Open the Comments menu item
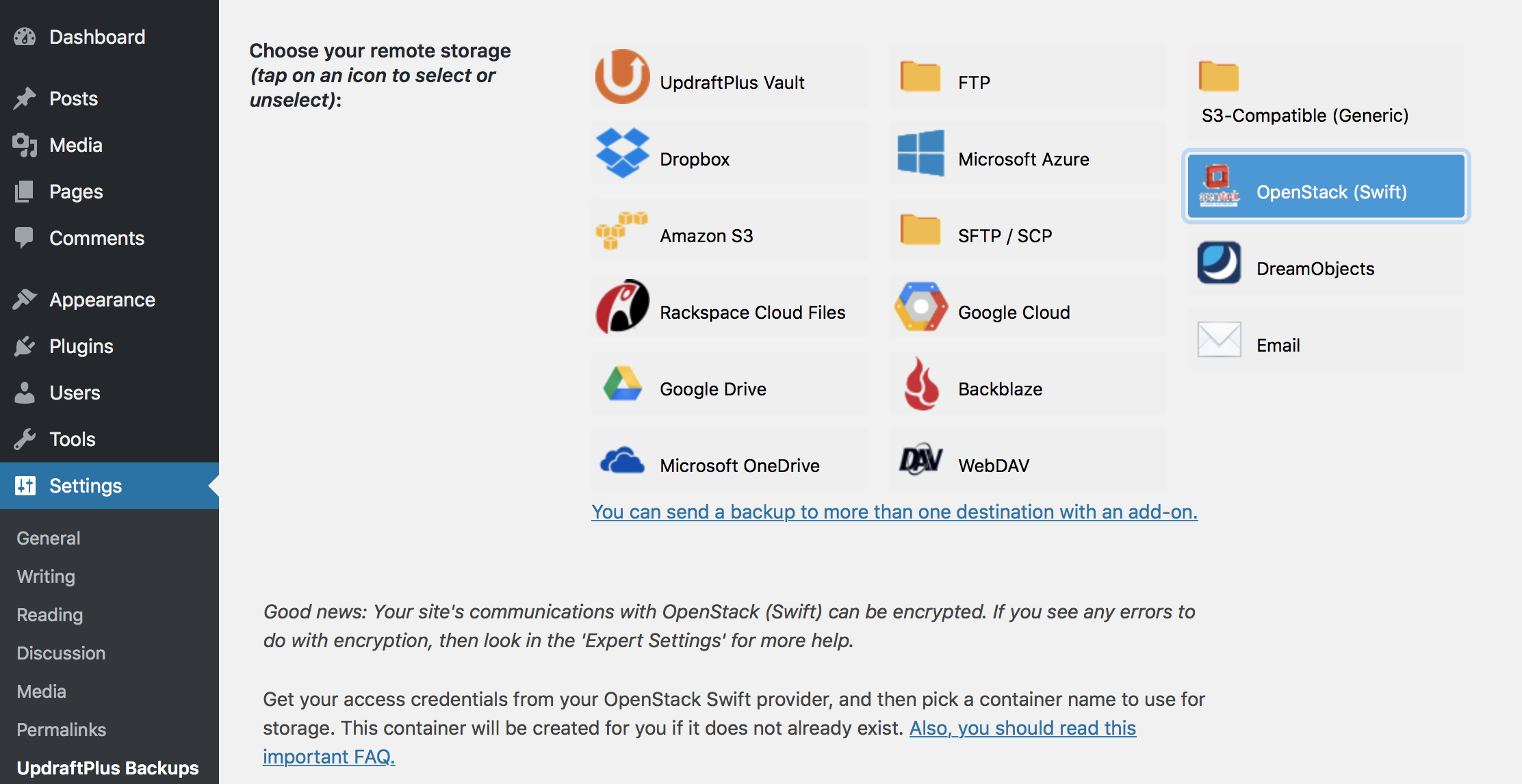This screenshot has height=784, width=1522. (109, 238)
